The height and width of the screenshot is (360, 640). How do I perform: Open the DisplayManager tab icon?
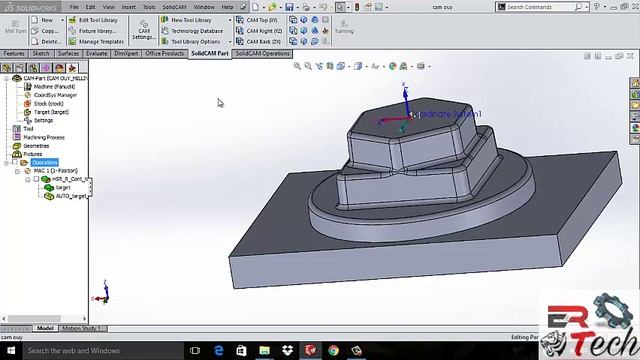(59, 68)
